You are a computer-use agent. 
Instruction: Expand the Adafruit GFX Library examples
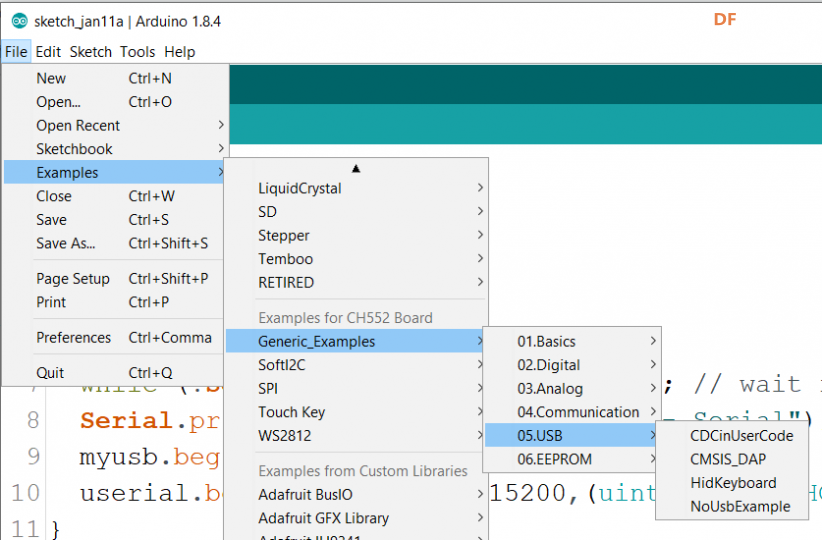point(356,518)
